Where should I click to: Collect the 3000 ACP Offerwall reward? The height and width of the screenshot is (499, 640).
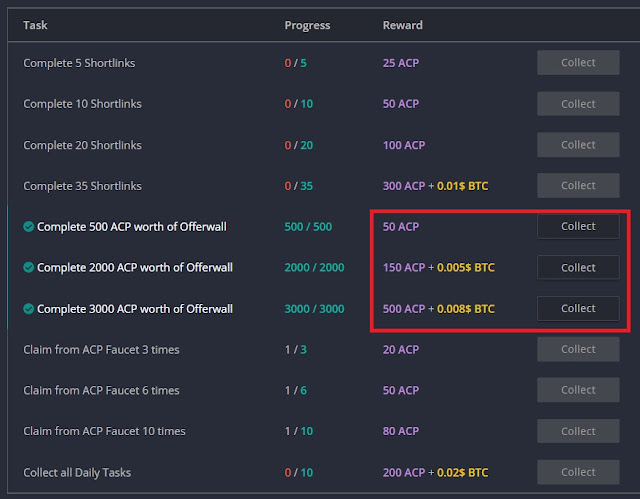[x=578, y=309]
